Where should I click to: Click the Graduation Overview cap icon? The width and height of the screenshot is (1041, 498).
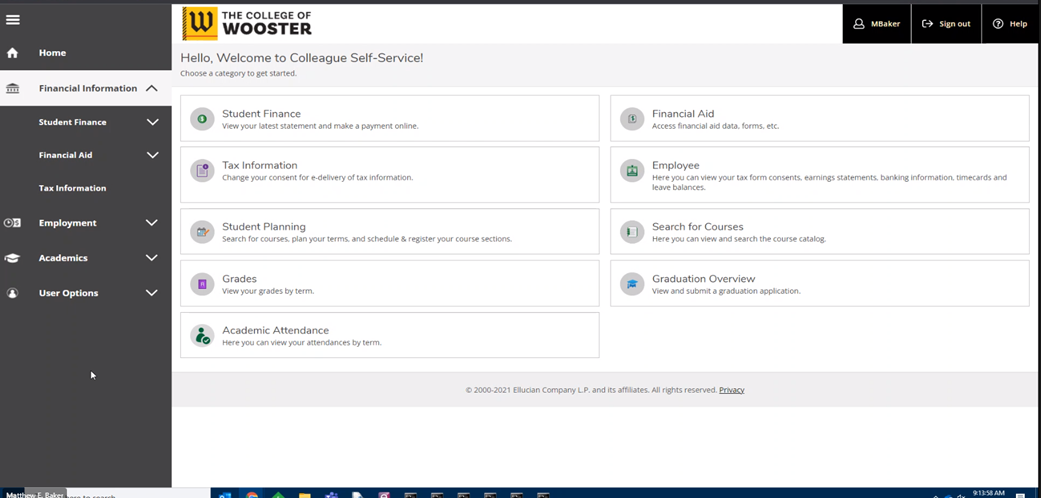click(x=632, y=284)
